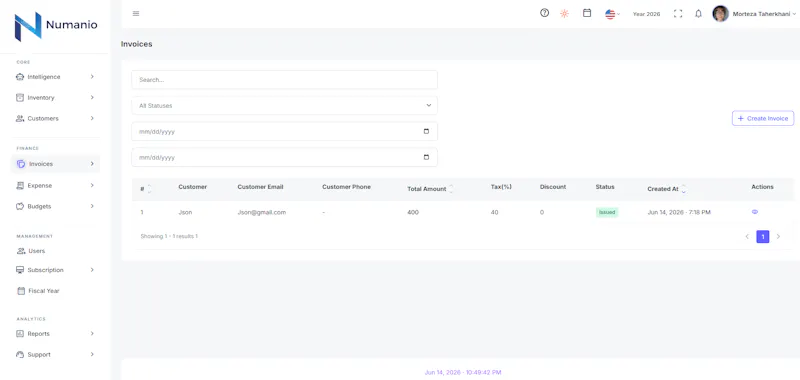Open the Expense menu item
Image resolution: width=800 pixels, height=380 pixels.
point(55,186)
